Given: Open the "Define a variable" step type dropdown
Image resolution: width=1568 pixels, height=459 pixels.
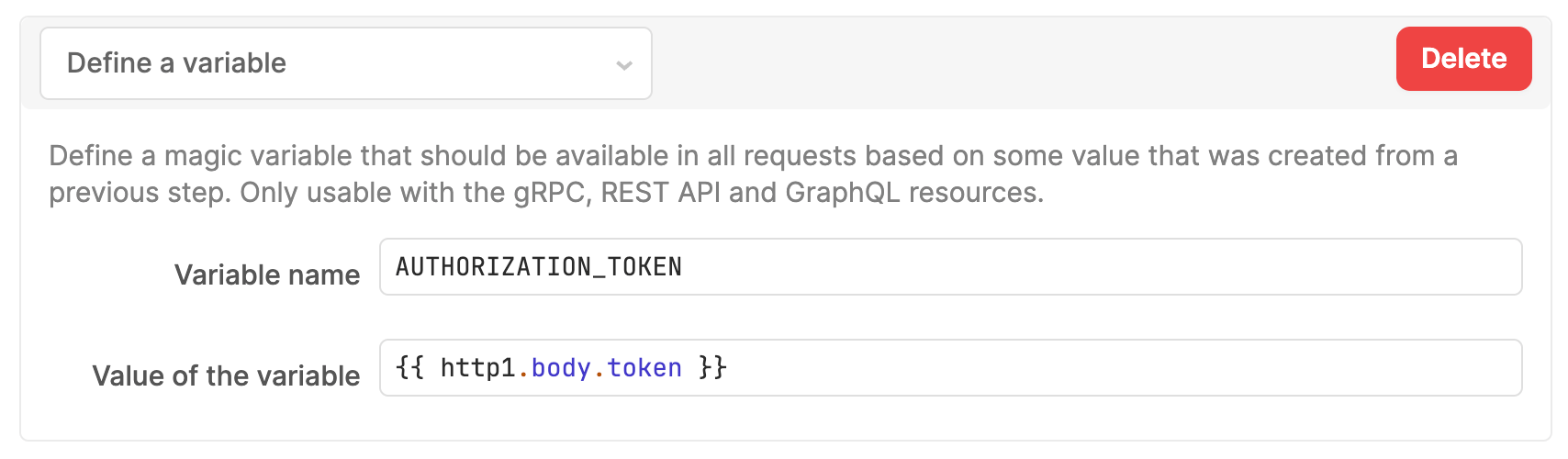Looking at the screenshot, I should [346, 63].
